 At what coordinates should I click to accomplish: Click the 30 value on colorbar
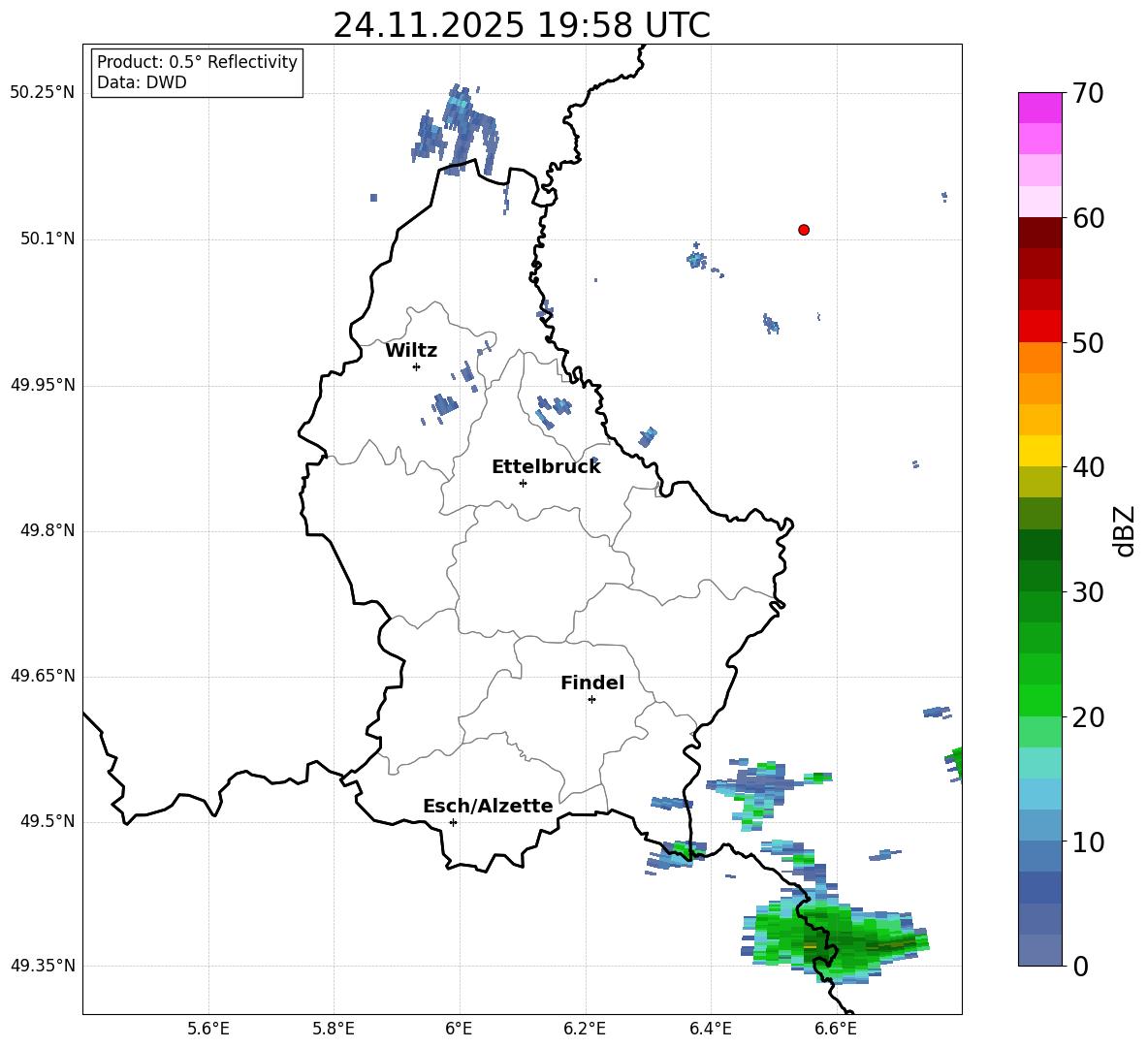[x=1087, y=592]
